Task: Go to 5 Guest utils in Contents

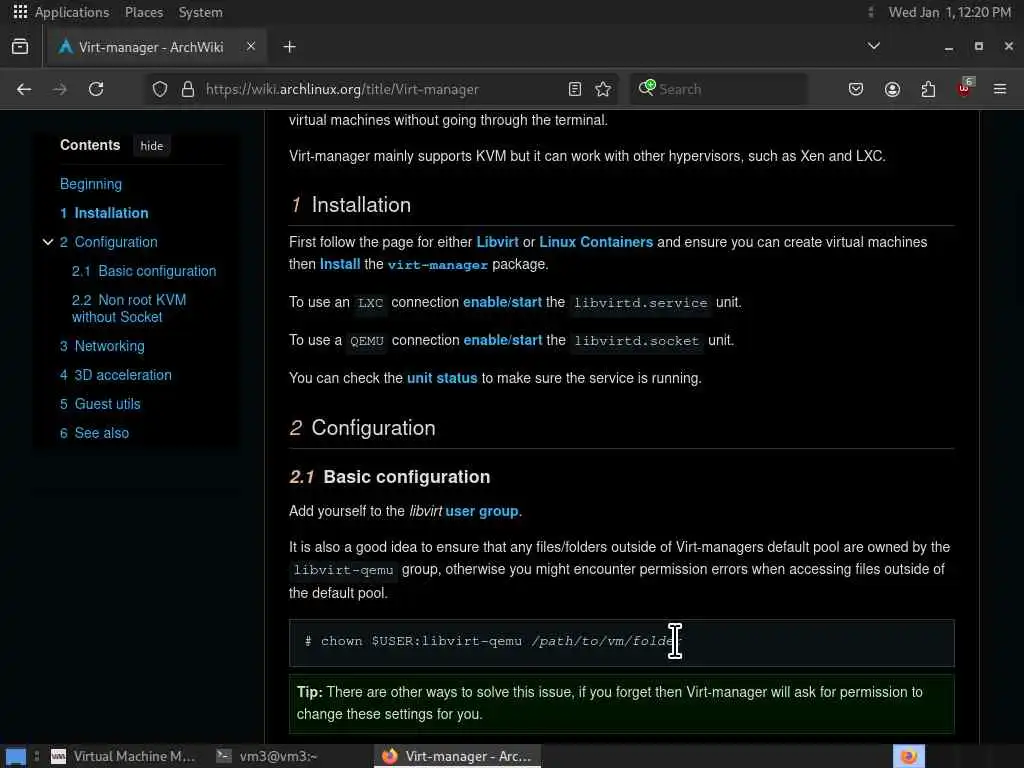Action: (x=100, y=404)
